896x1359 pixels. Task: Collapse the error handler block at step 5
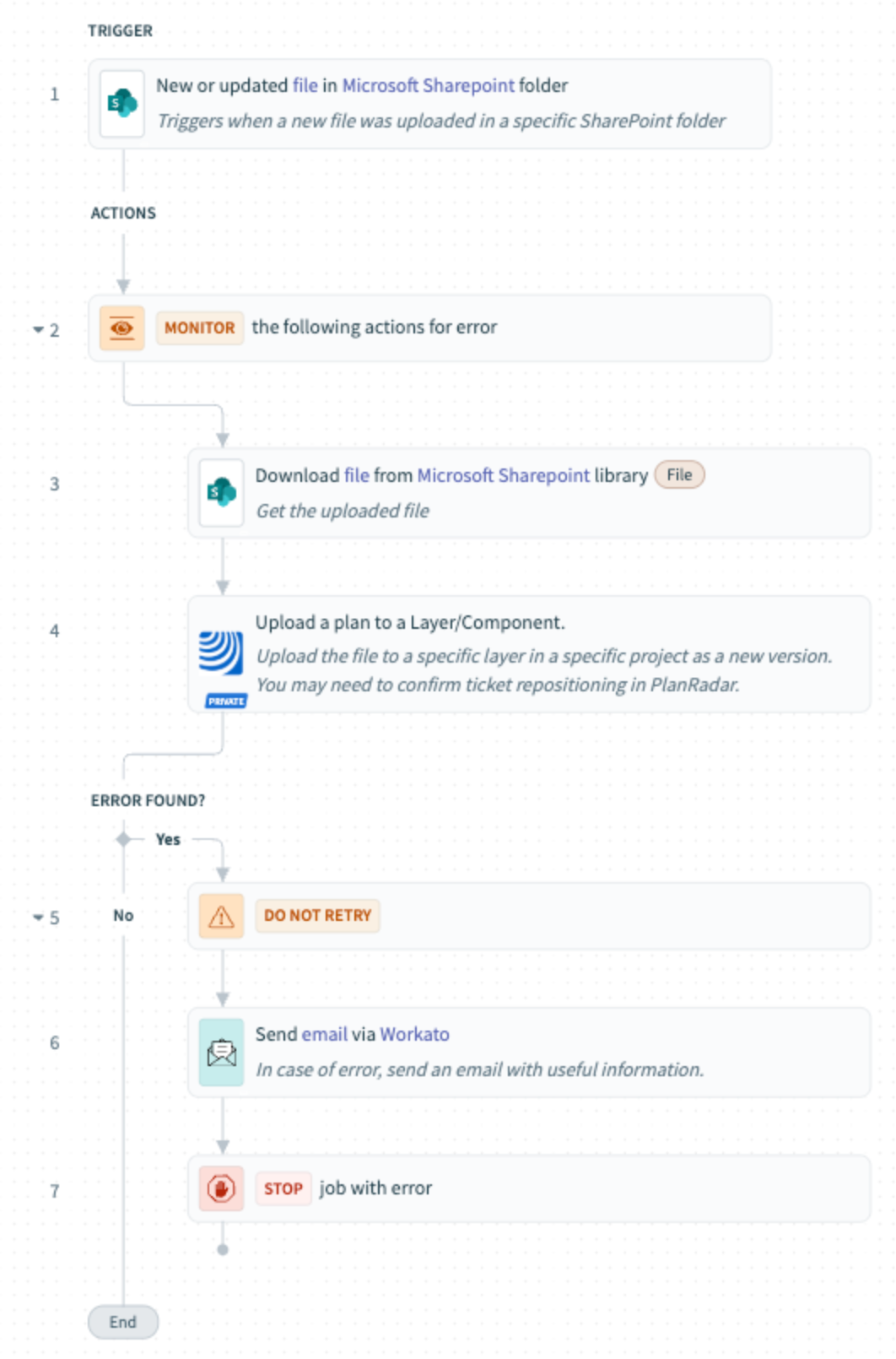(x=38, y=918)
